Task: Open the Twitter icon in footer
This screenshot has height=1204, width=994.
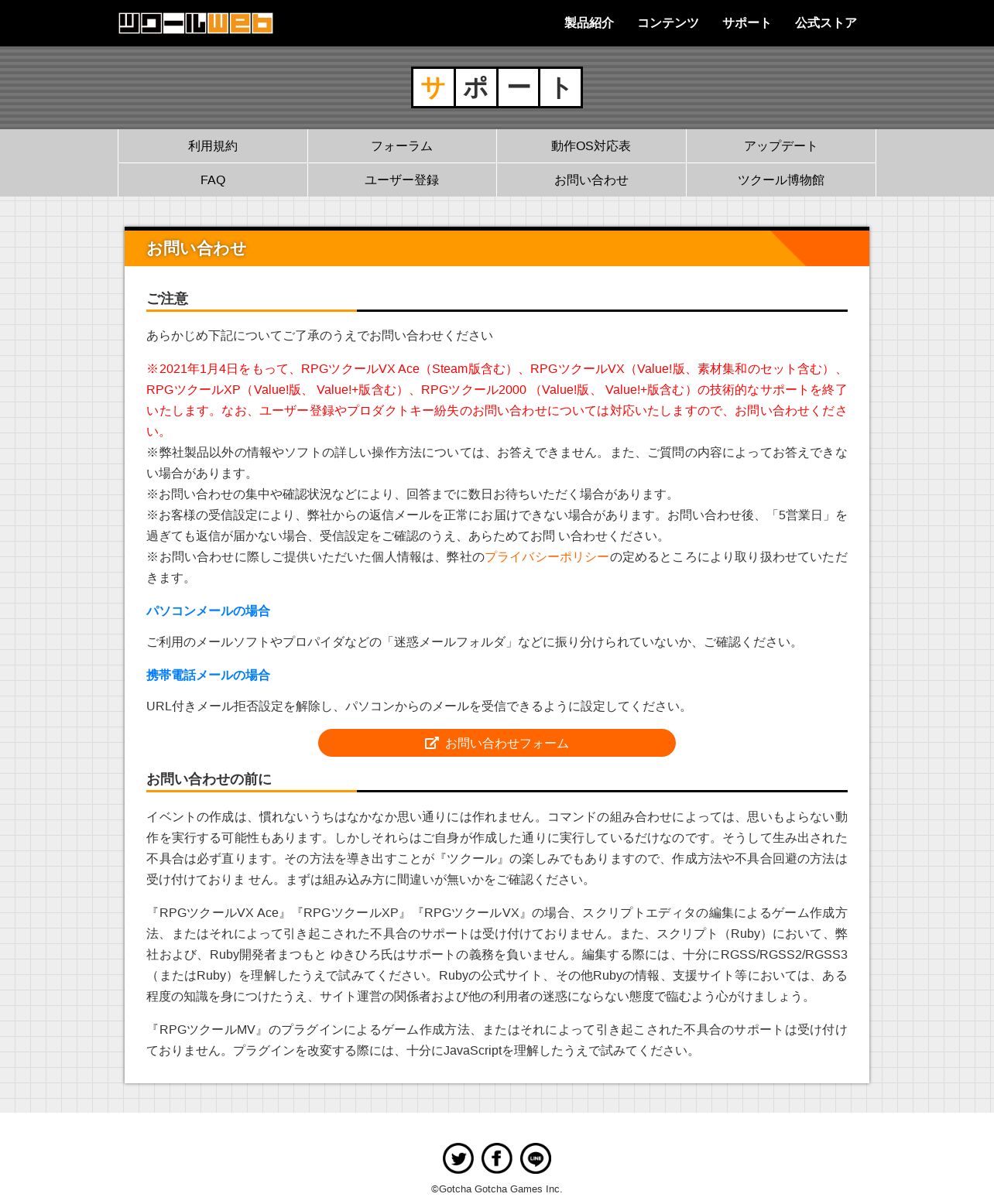Action: (458, 1158)
